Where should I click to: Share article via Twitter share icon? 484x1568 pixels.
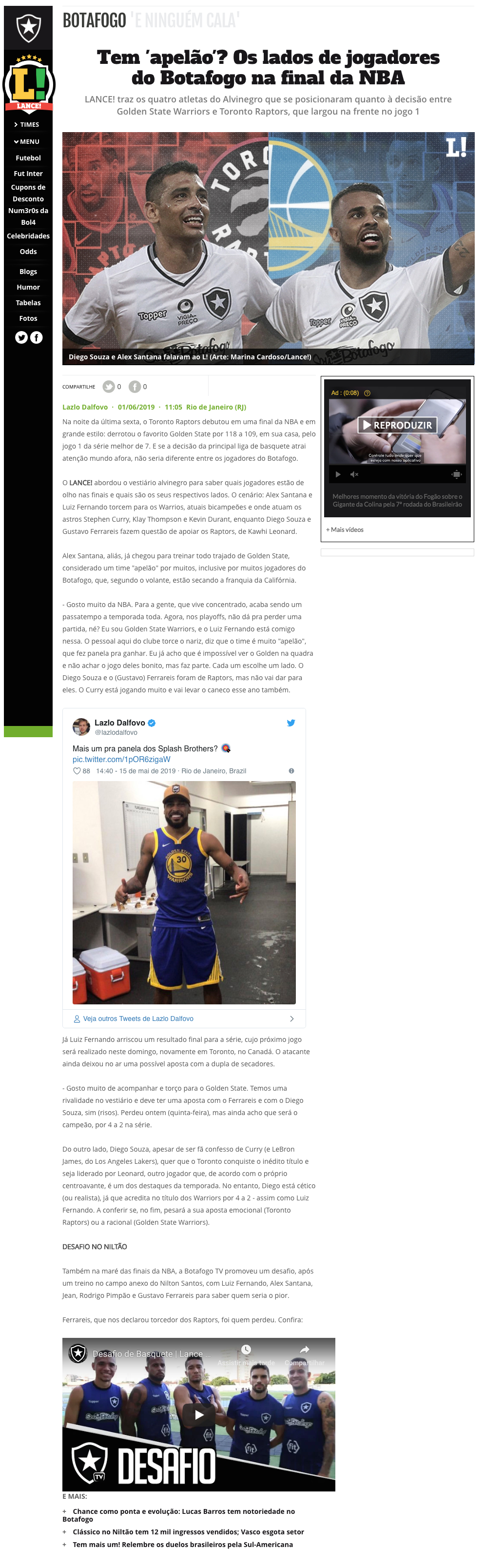click(x=108, y=387)
